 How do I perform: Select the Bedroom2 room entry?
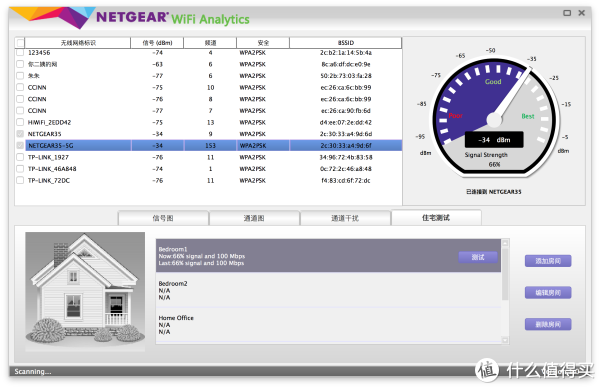[328, 290]
